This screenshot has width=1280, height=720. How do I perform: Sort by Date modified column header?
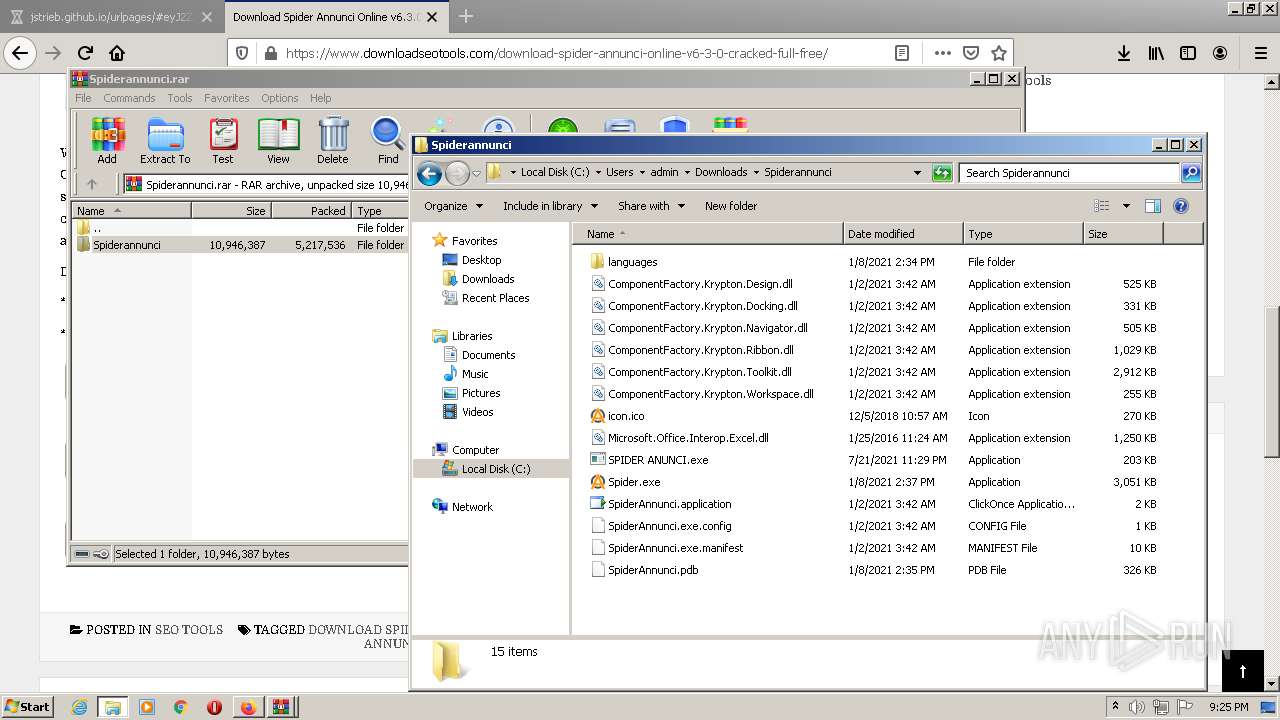(903, 234)
